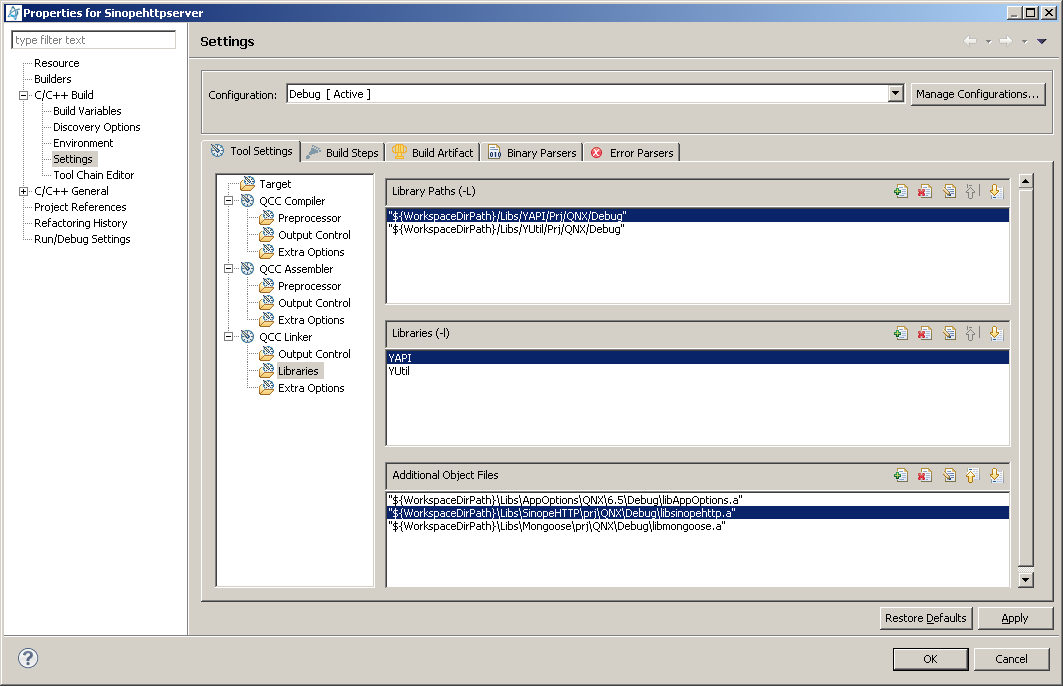Click Move Down icon in Libraries (-l) section

[x=995, y=334]
